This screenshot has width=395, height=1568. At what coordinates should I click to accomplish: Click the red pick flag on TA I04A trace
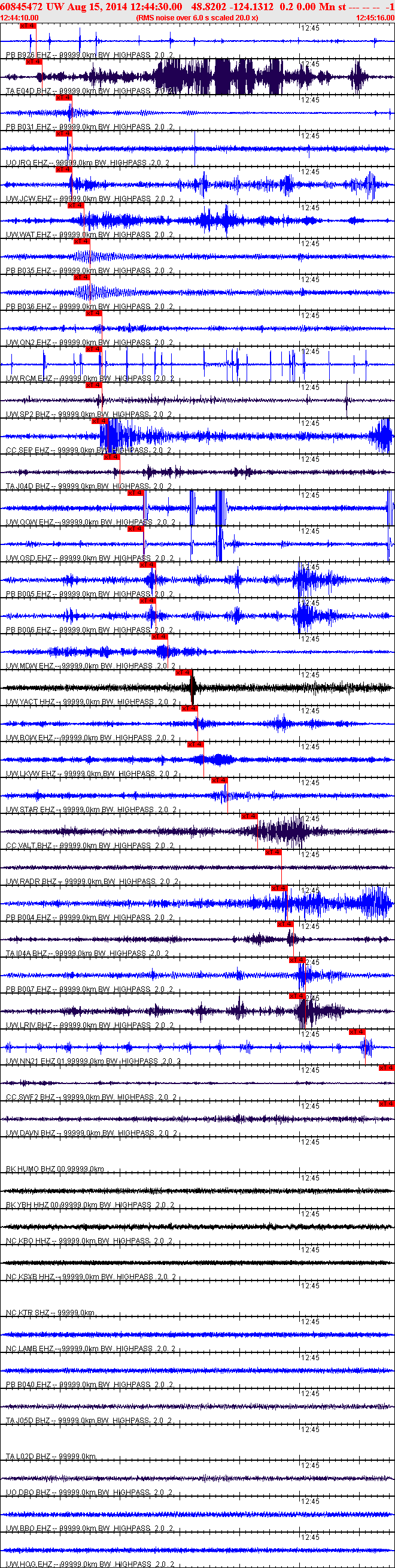pos(285,924)
